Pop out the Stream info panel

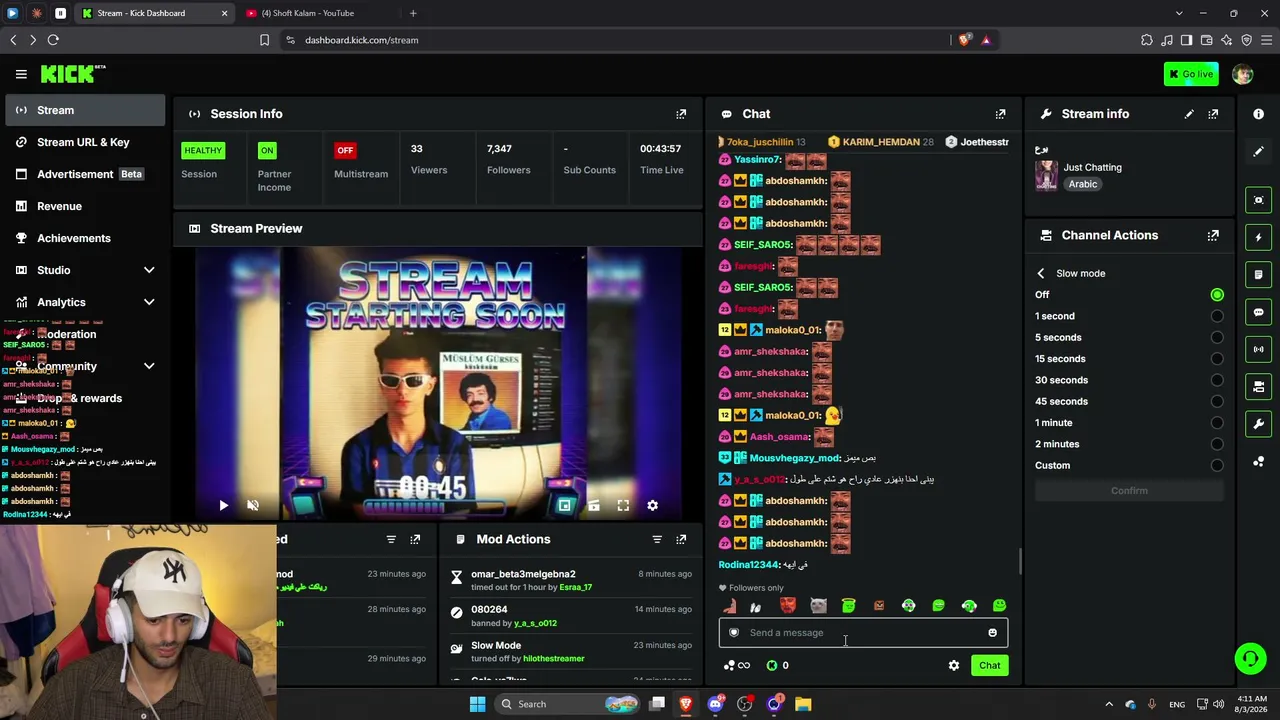pos(1213,114)
